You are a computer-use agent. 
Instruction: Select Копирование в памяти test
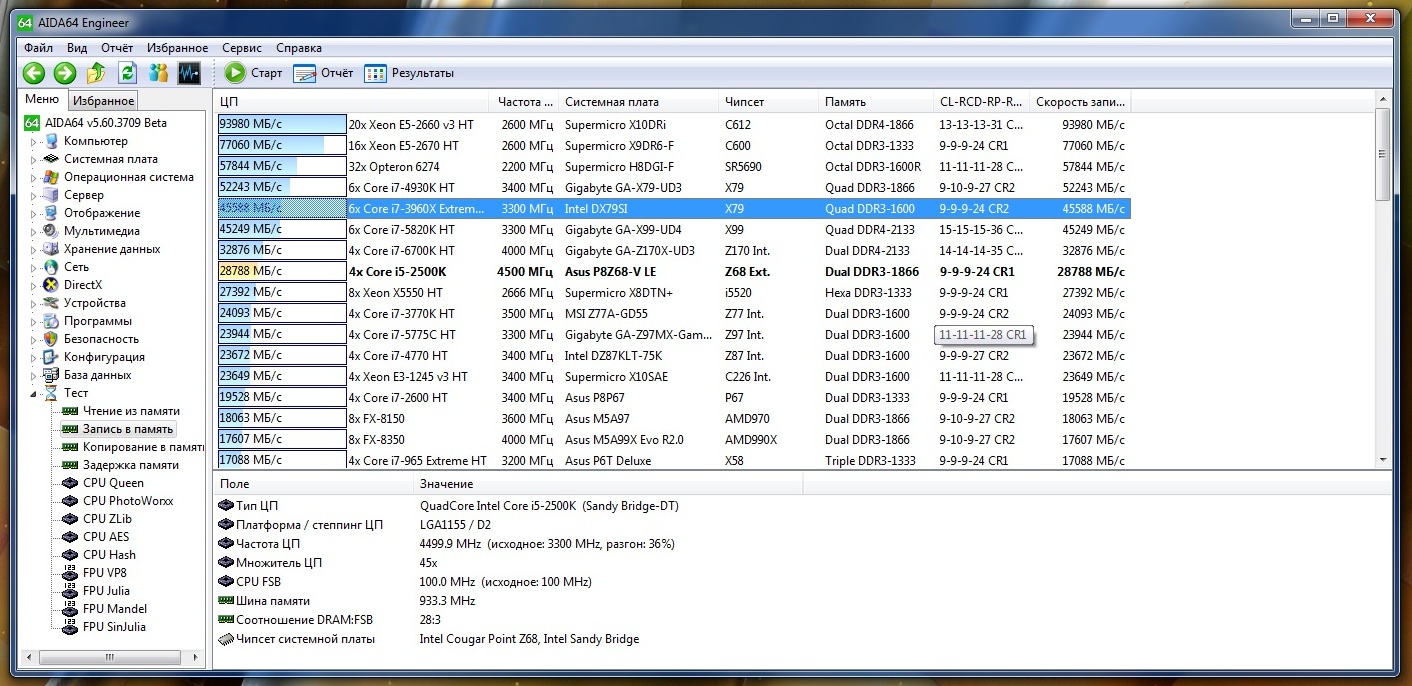[x=143, y=447]
